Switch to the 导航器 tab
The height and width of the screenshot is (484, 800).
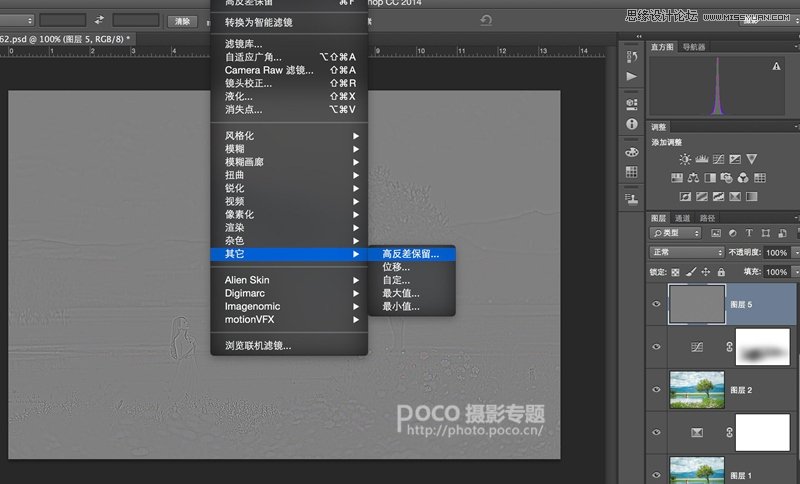tap(693, 47)
